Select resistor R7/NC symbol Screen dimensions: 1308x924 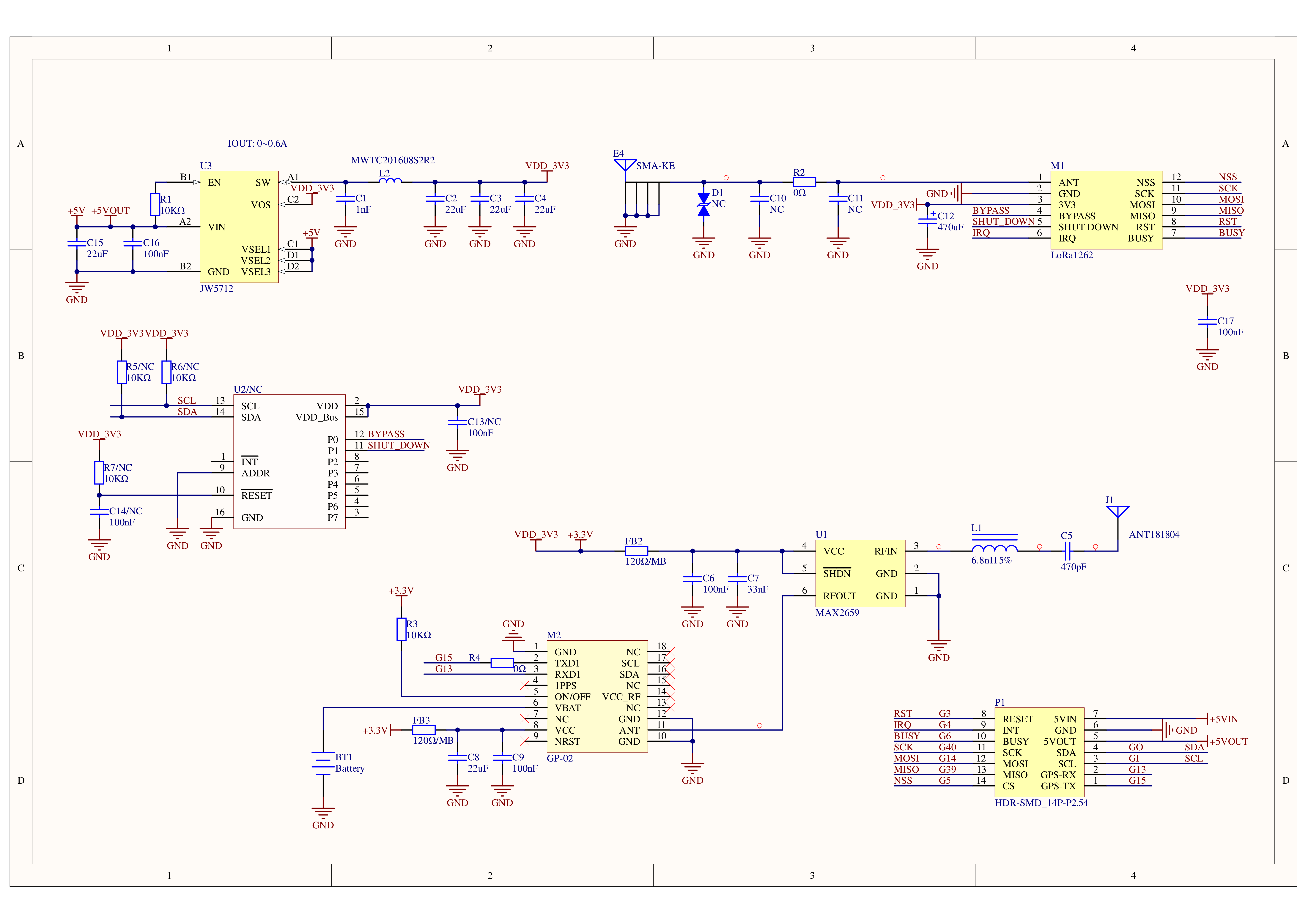[99, 473]
